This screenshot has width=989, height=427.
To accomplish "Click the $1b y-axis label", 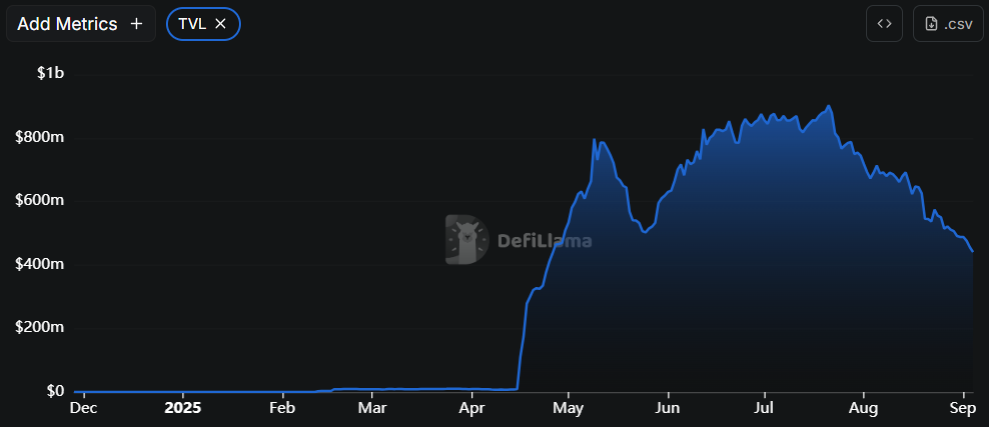I will coord(50,74).
